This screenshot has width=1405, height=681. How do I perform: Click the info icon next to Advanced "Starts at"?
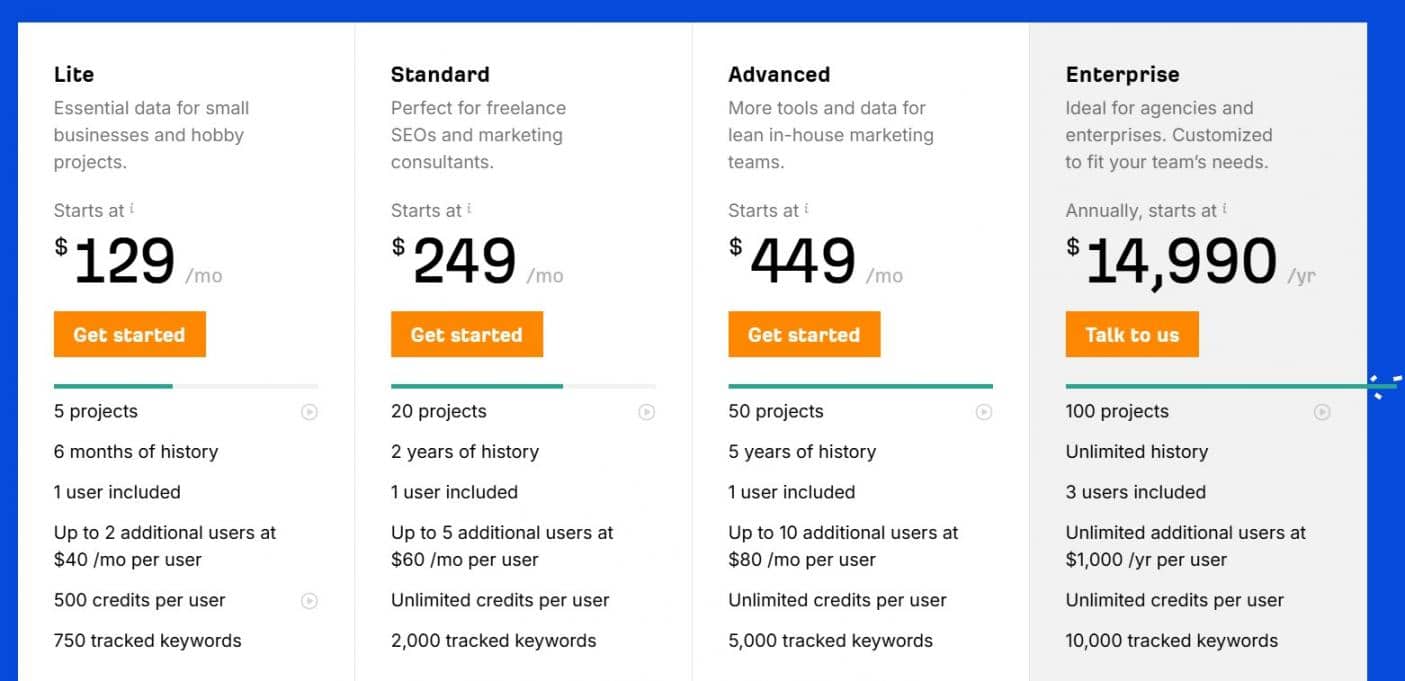[806, 209]
